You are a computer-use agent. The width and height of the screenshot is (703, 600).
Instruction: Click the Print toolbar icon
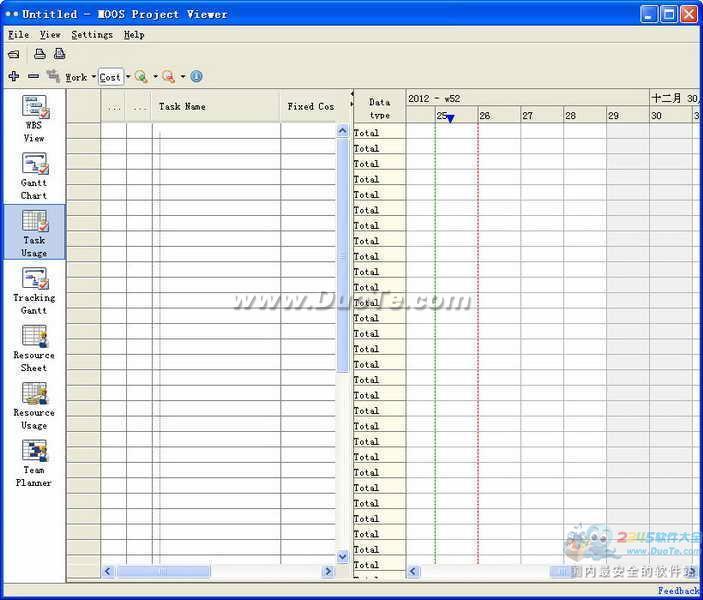coord(40,54)
